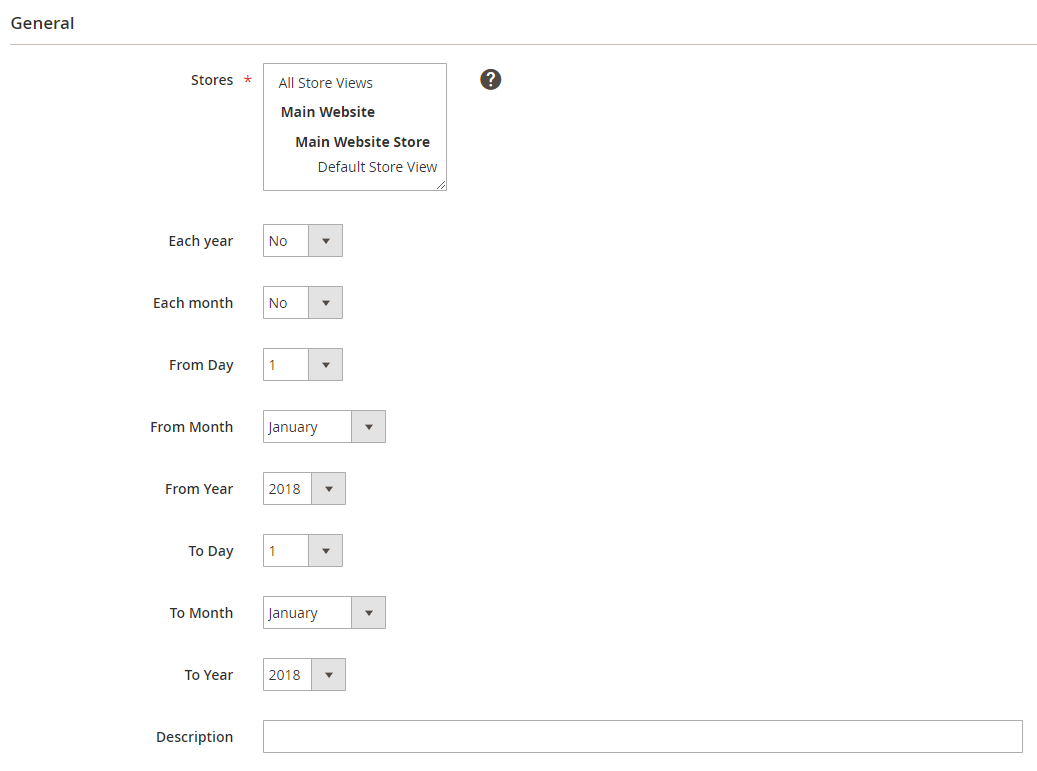Viewport: 1037px width, 771px height.
Task: Open the Each month dropdown
Action: [303, 303]
